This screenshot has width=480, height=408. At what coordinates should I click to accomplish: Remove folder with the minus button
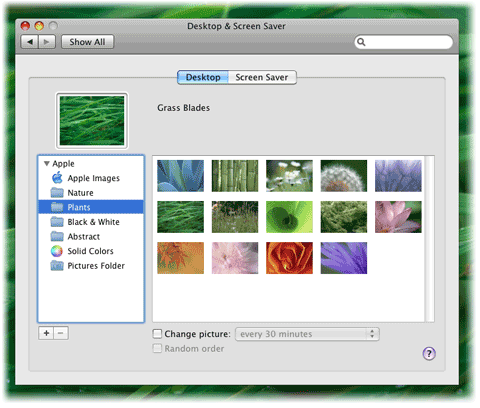61,333
